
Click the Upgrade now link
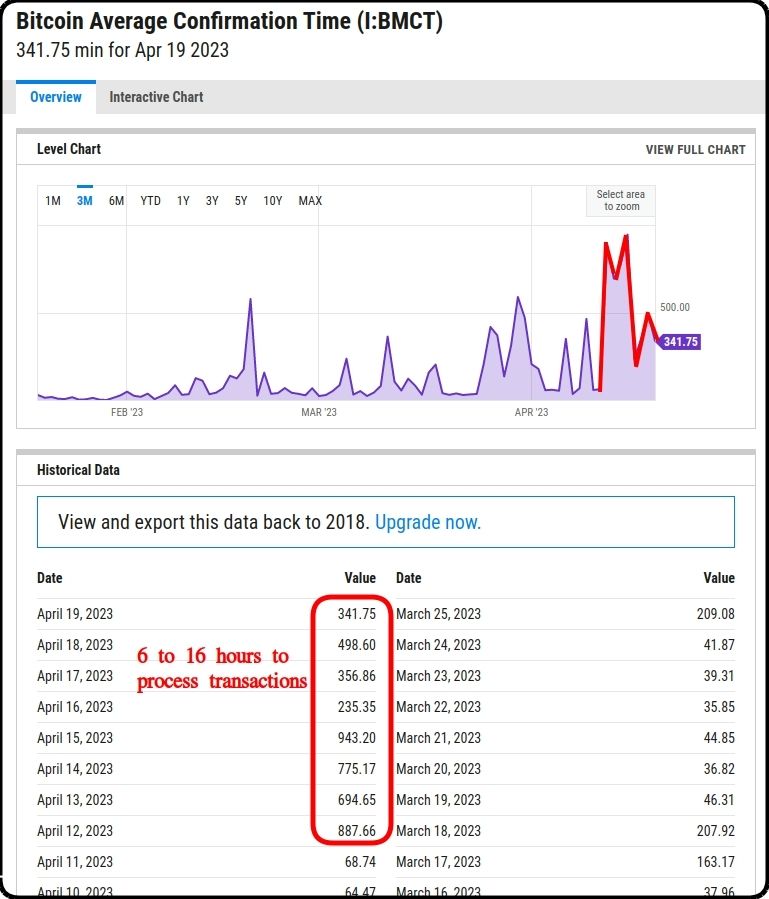click(428, 522)
